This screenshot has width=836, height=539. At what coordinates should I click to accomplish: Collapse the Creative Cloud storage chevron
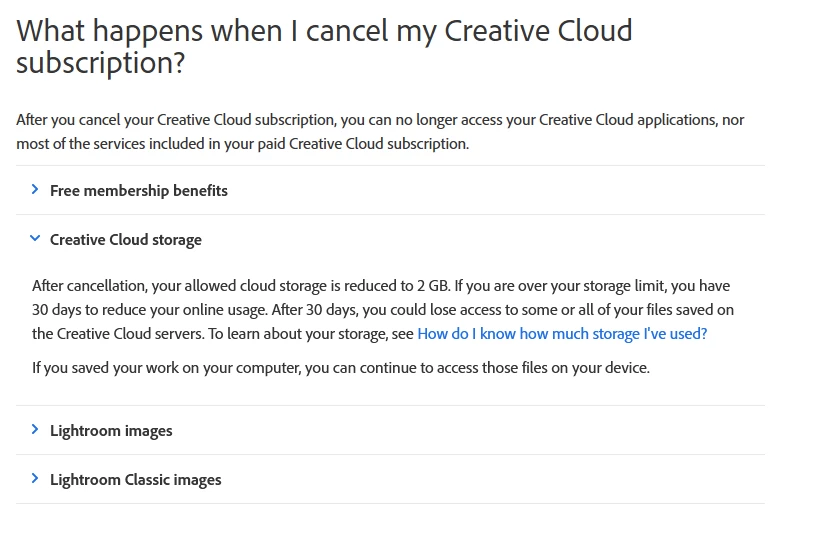pyautogui.click(x=35, y=238)
